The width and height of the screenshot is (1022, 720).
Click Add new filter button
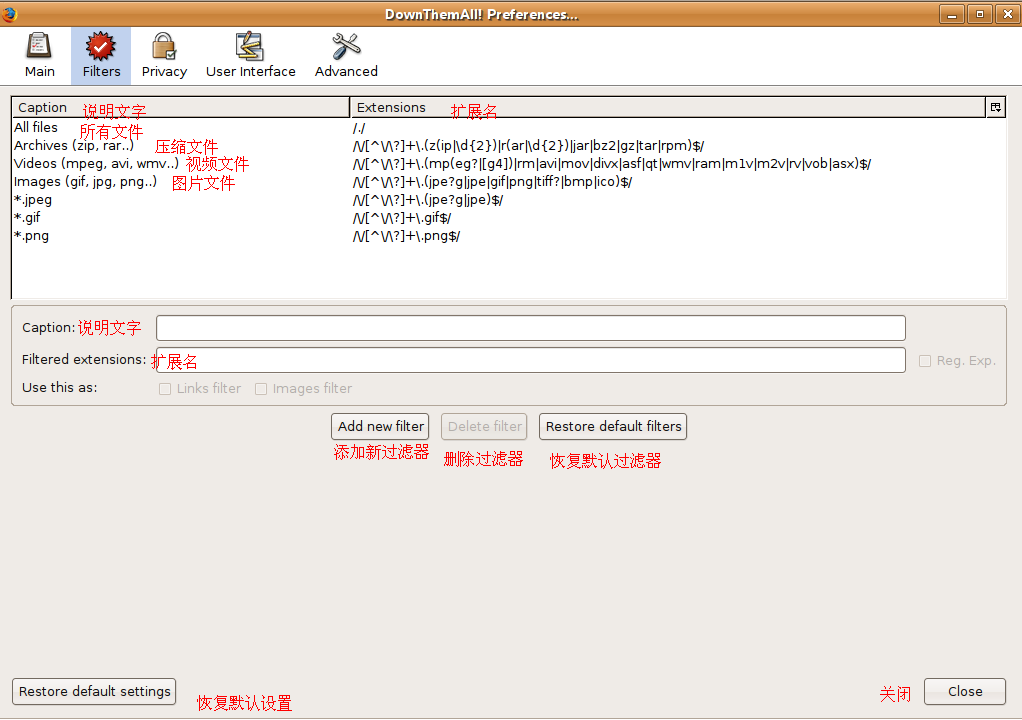pos(380,427)
